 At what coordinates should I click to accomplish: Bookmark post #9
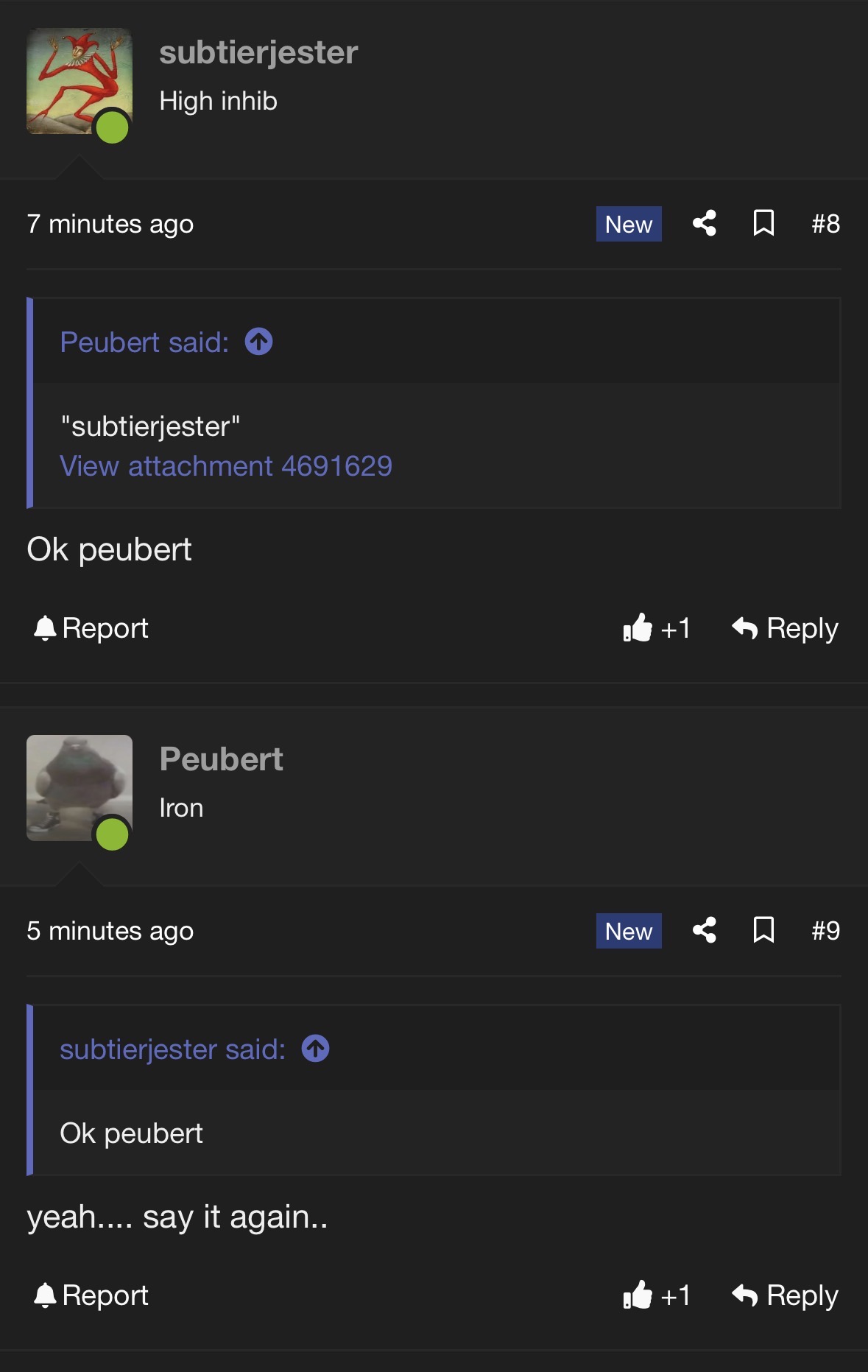(763, 930)
